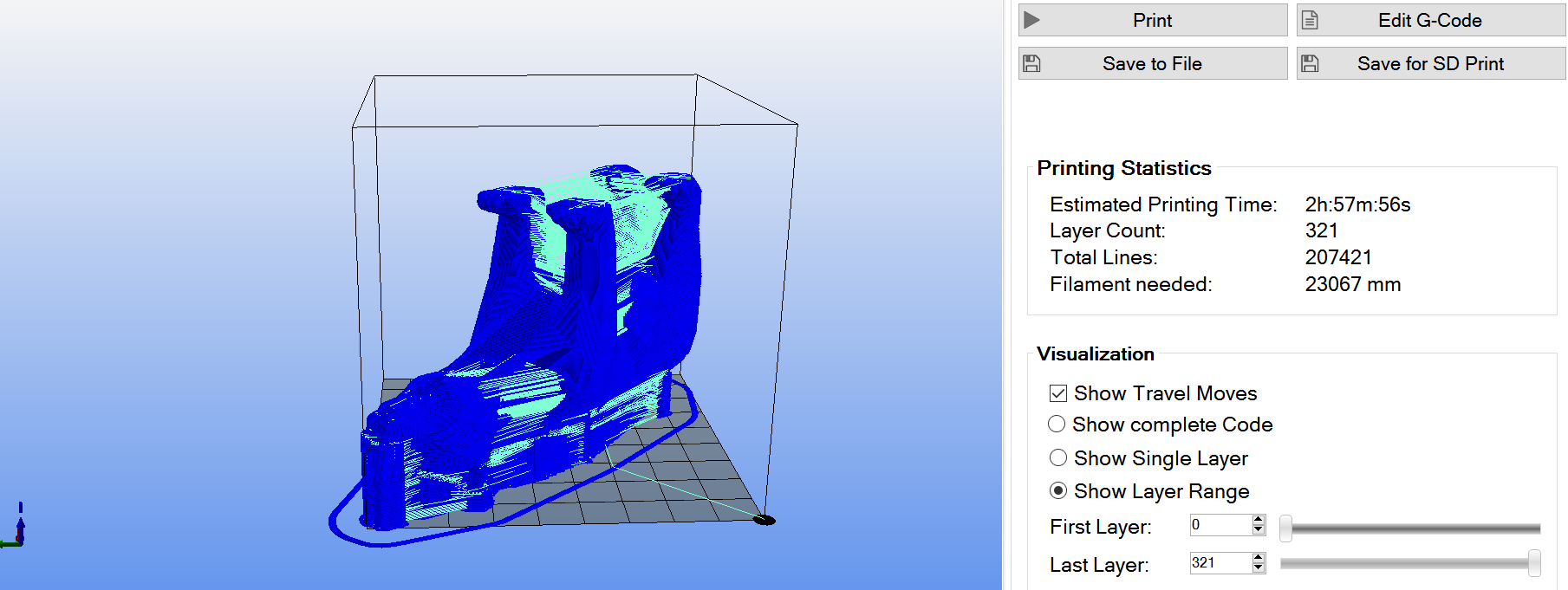Select the Show Layer Range option
Screen dimensions: 1568x590
point(1057,490)
